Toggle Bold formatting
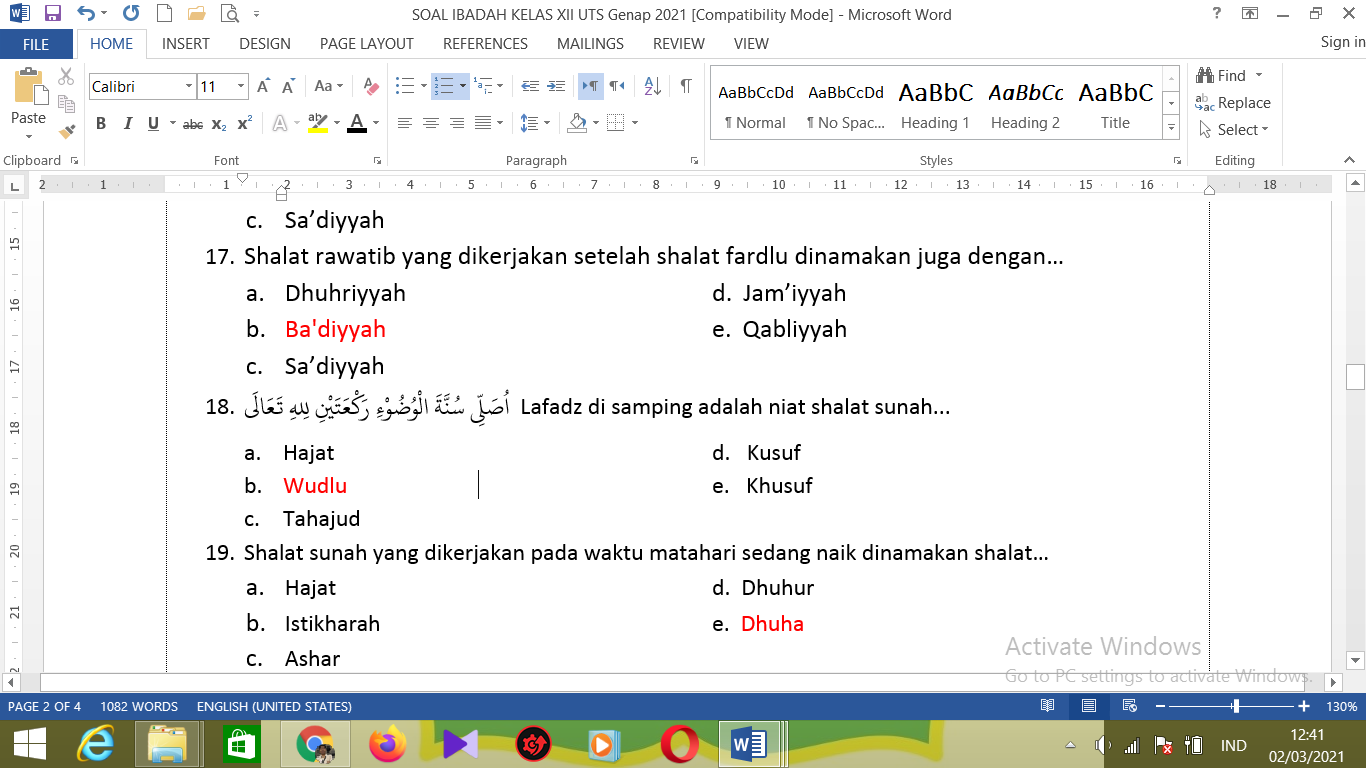 click(101, 124)
